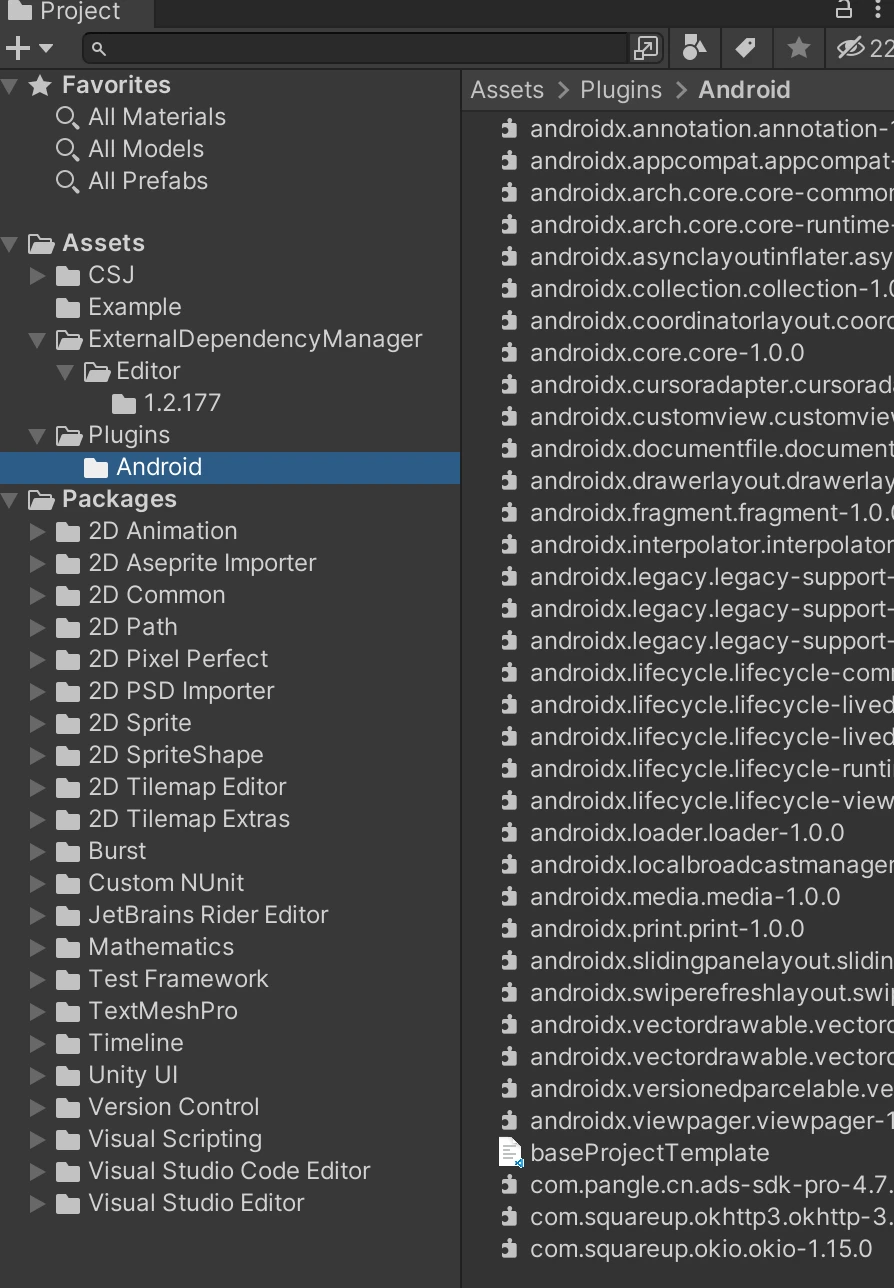Select the androidx.media.media-1.0.0 file
894x1288 pixels.
(685, 897)
